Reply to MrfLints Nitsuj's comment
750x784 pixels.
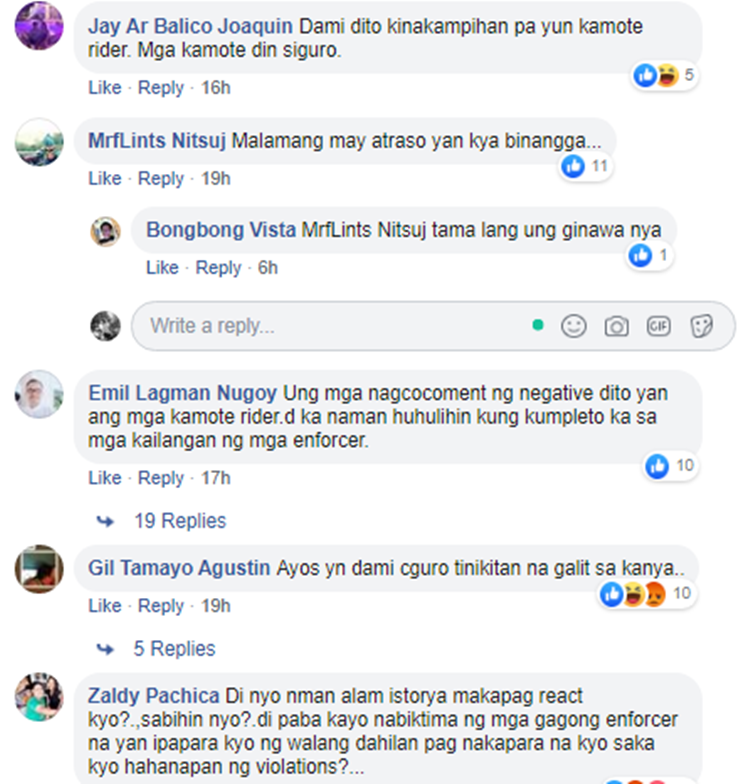(x=161, y=178)
